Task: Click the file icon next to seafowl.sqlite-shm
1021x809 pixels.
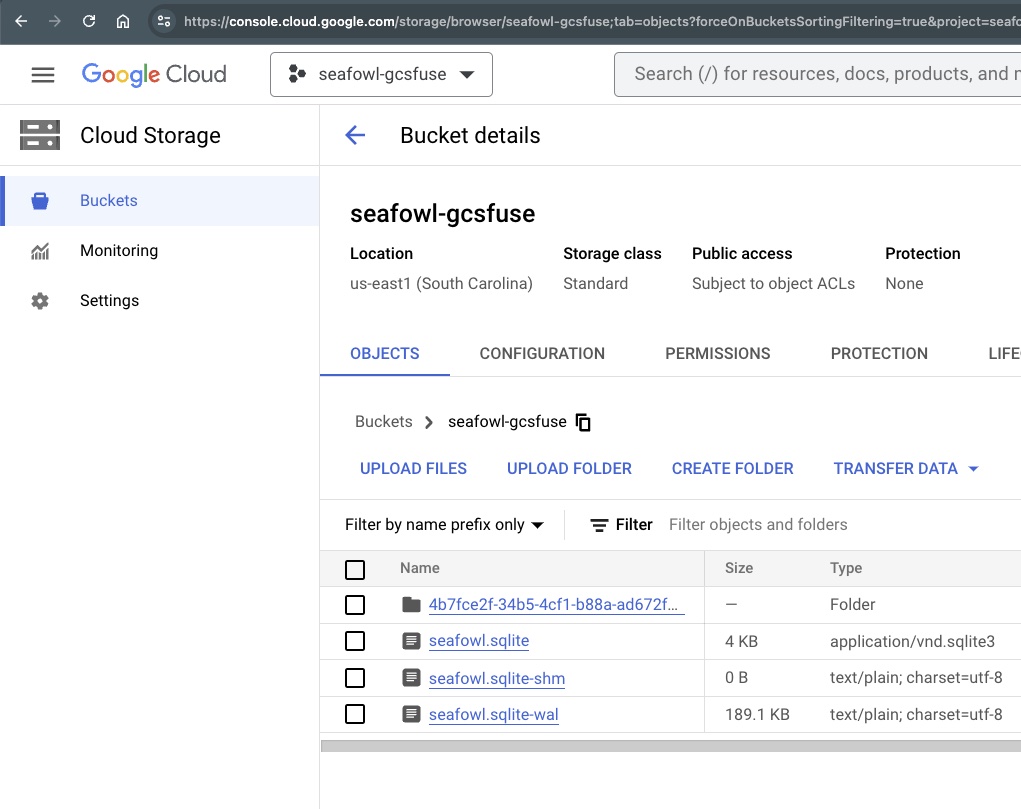Action: pos(411,678)
